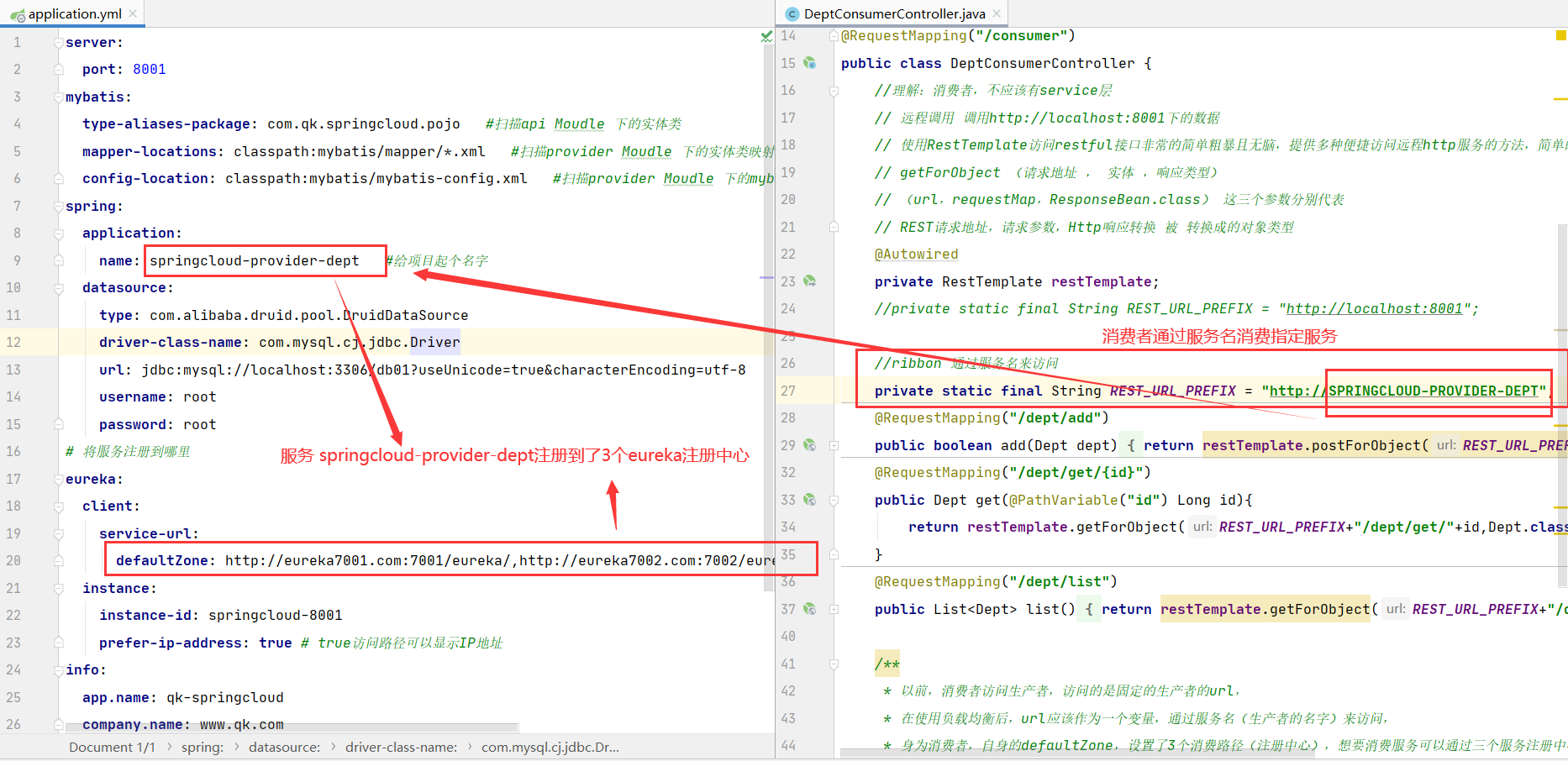The height and width of the screenshot is (761, 1568).
Task: Click the jdbc:mysql url value on line 13
Action: (444, 370)
